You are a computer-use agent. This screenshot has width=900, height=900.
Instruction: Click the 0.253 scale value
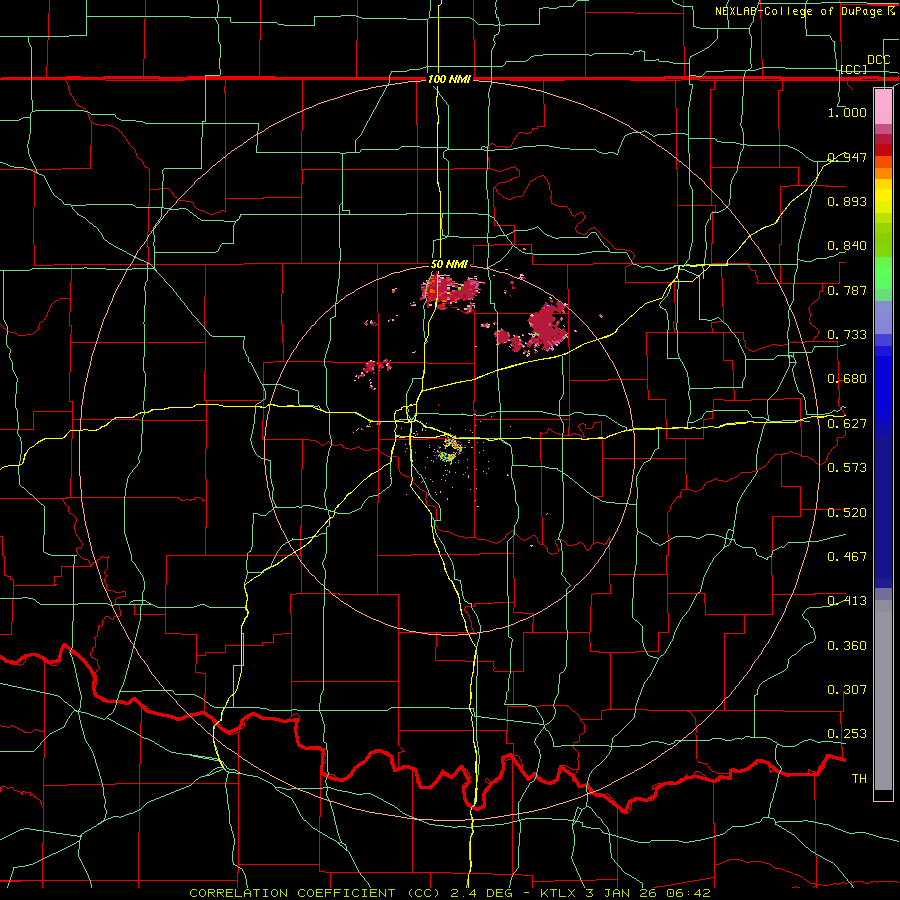(847, 734)
